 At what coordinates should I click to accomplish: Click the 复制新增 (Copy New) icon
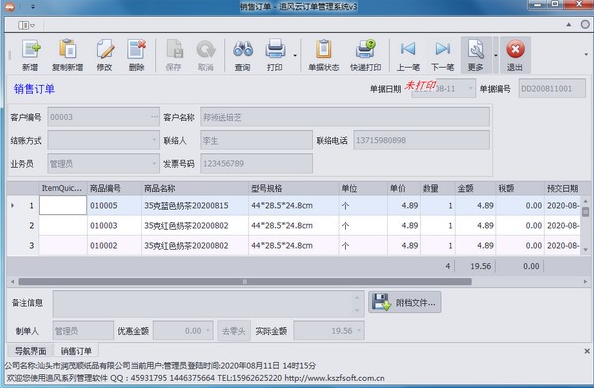pyautogui.click(x=67, y=55)
